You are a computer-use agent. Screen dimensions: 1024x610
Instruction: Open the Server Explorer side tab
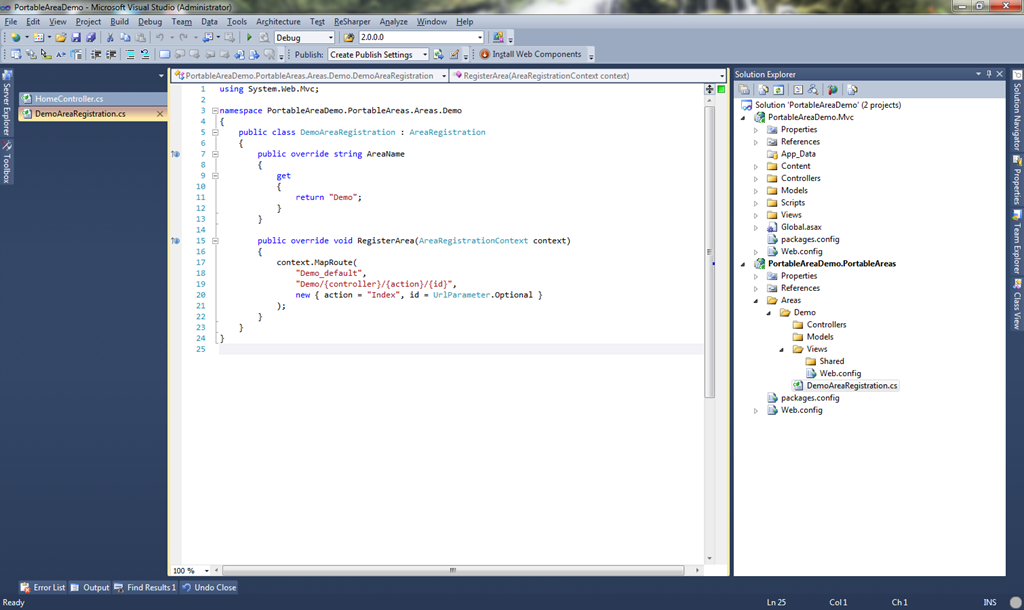point(7,103)
